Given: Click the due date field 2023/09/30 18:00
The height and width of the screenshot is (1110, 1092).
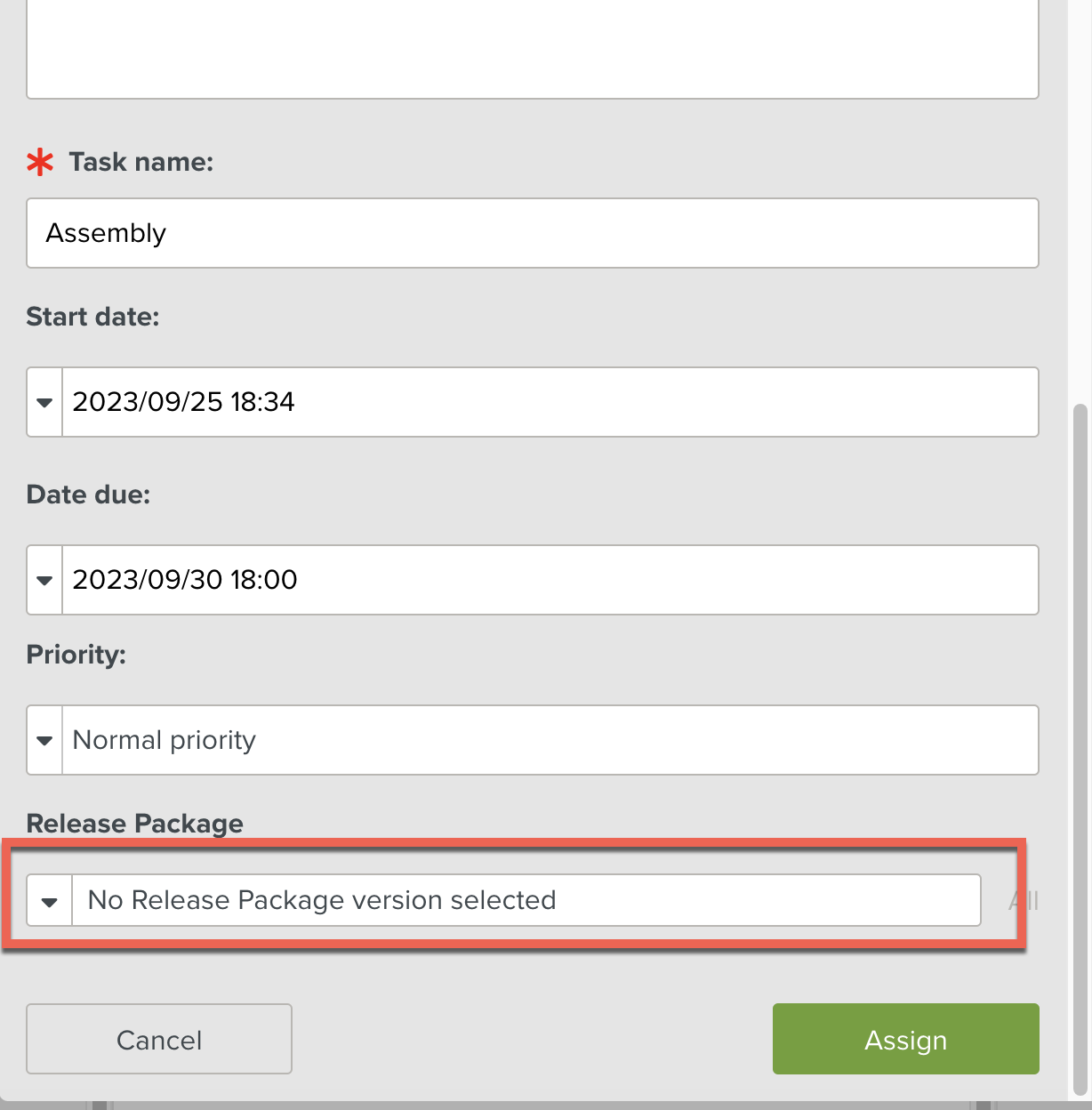Looking at the screenshot, I should [x=550, y=580].
